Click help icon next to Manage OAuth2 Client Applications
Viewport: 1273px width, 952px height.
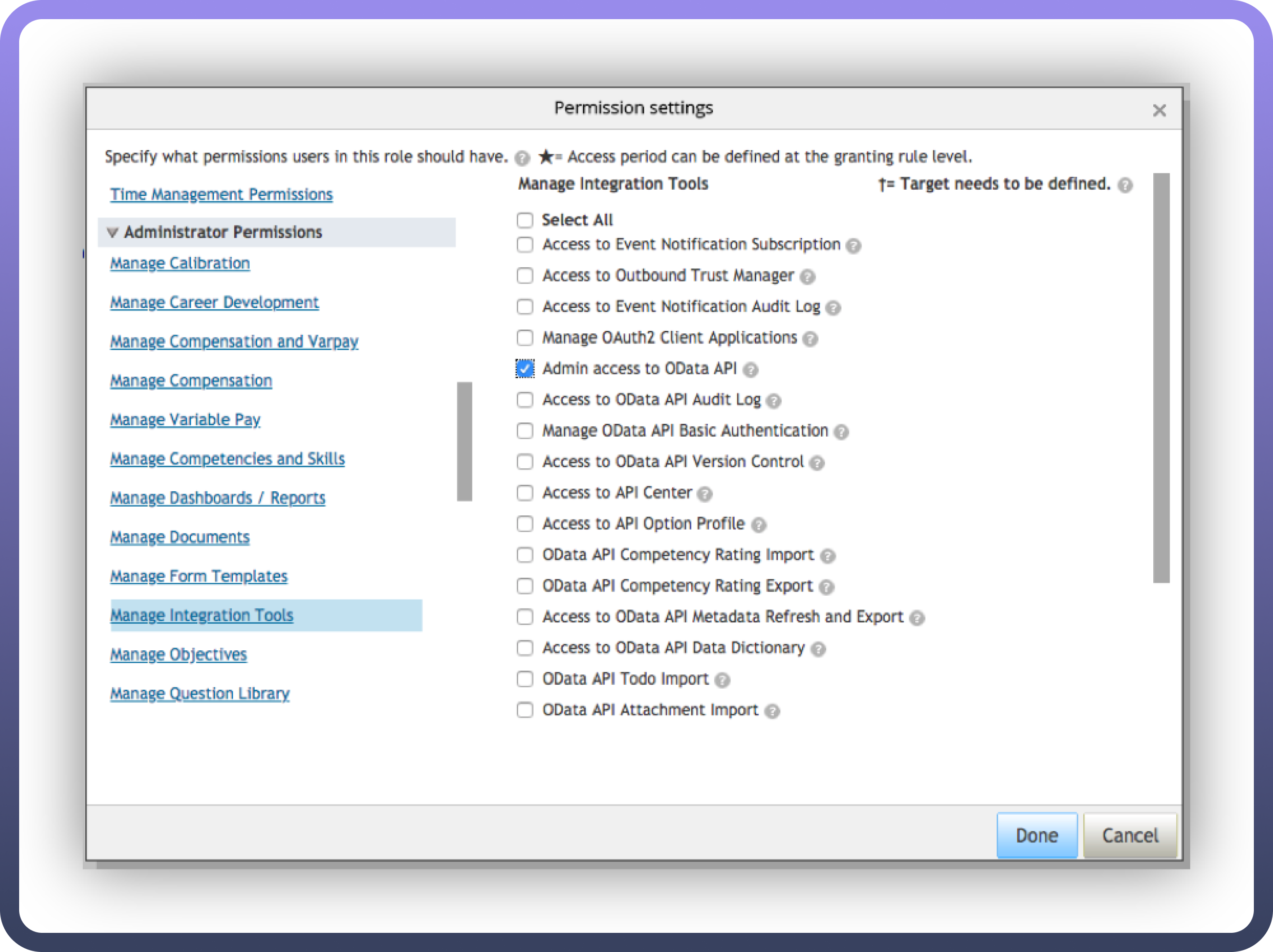click(x=810, y=339)
